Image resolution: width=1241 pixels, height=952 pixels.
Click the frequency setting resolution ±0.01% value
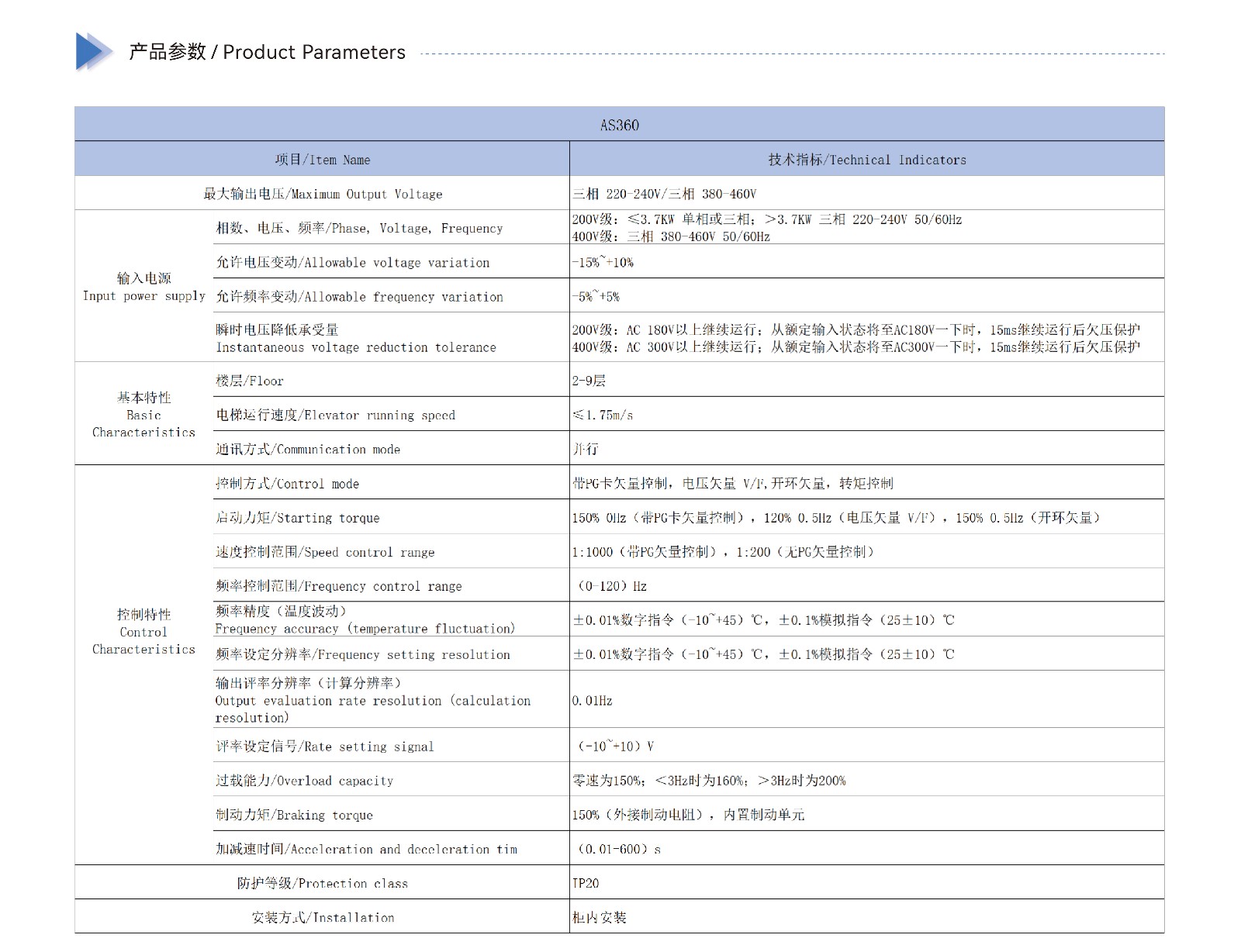coord(764,654)
